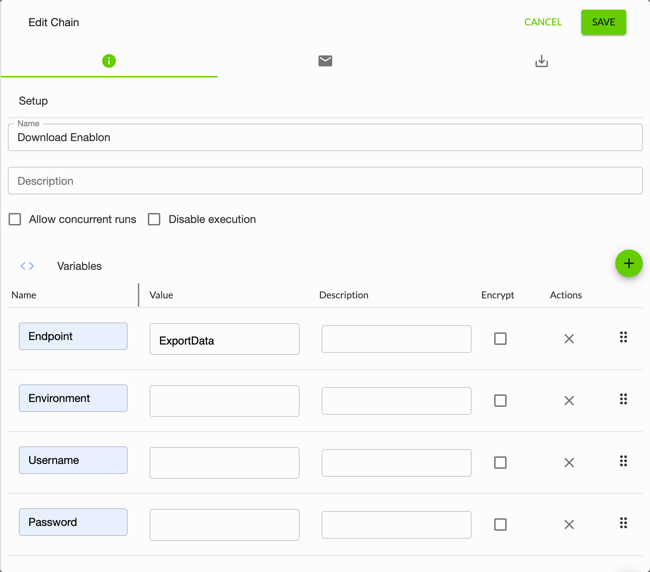Click the green add variable plus button

tap(628, 264)
